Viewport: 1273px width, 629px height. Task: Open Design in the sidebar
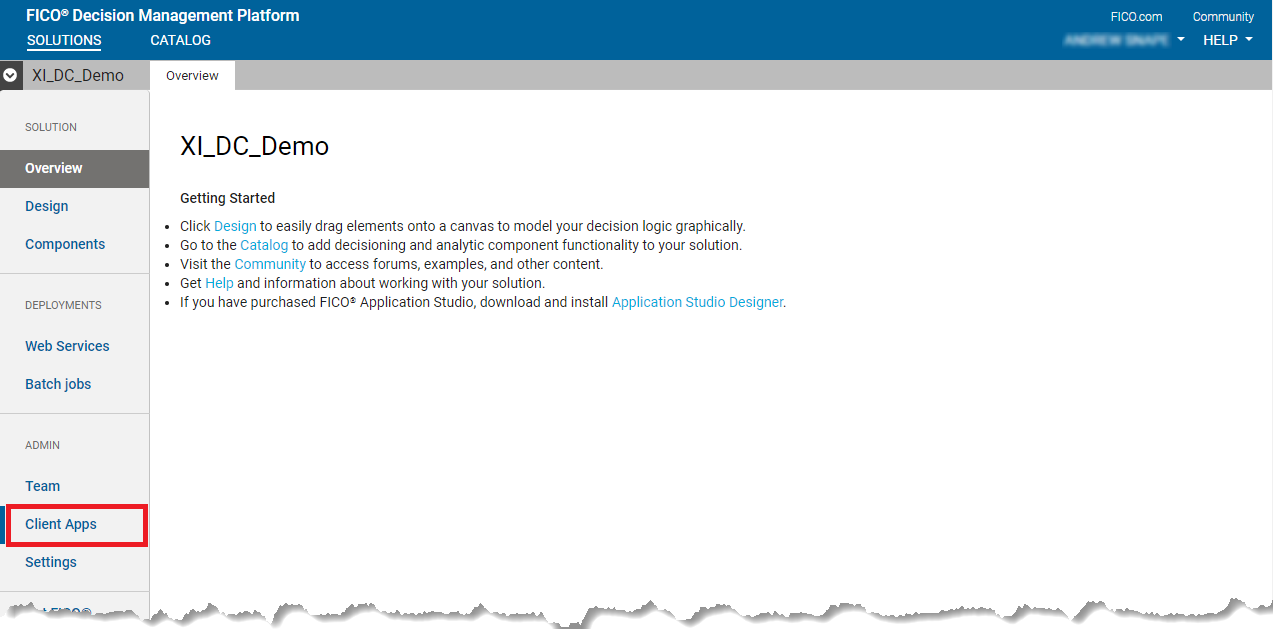(x=47, y=206)
